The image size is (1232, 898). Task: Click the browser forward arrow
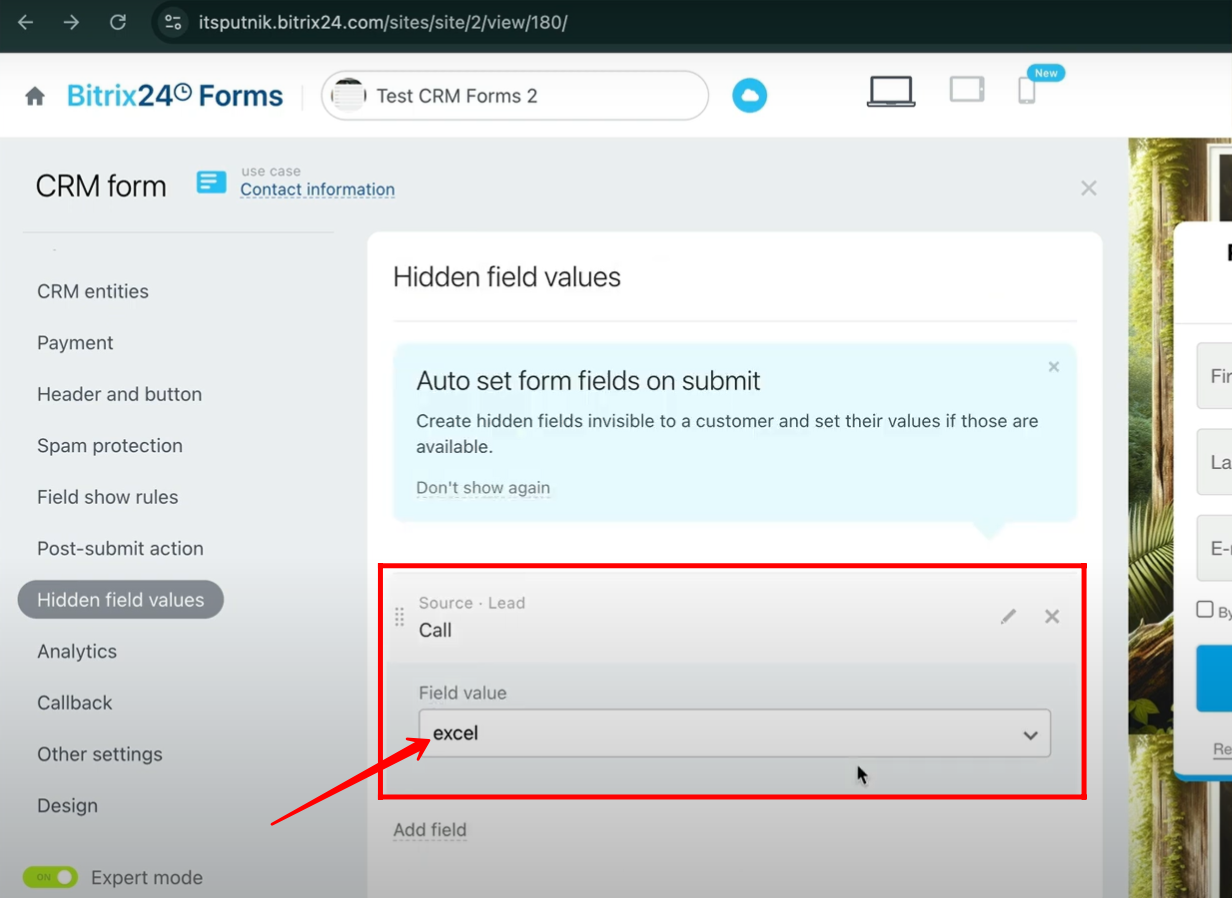(71, 22)
